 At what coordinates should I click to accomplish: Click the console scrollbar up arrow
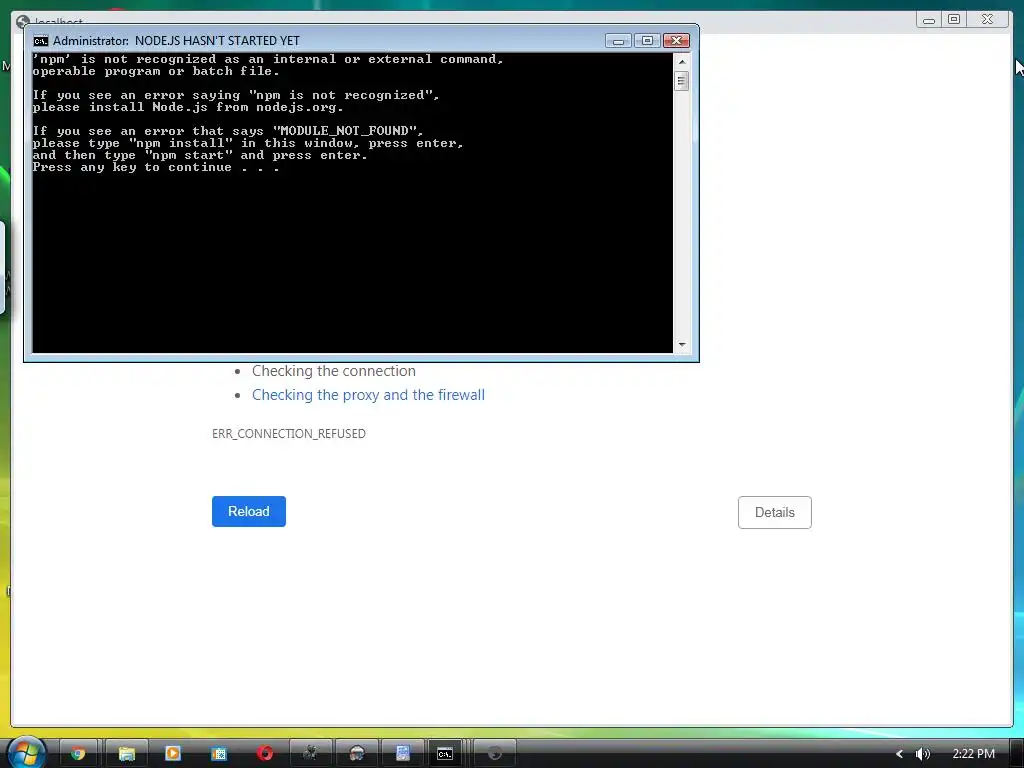coord(682,61)
